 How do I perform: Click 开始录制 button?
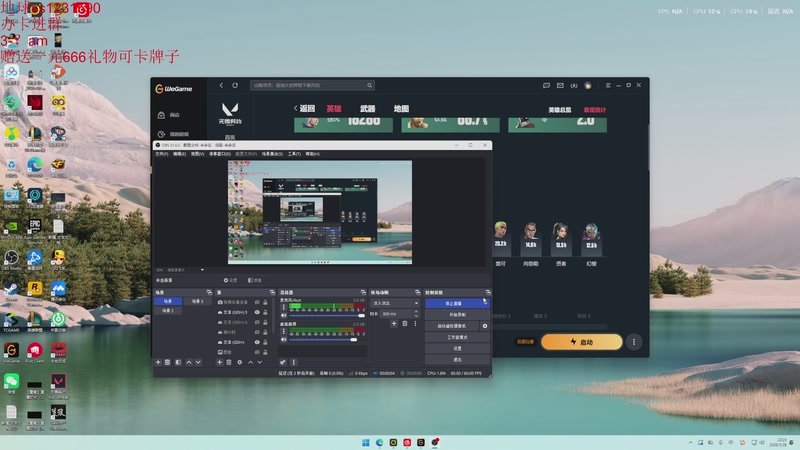tap(458, 314)
